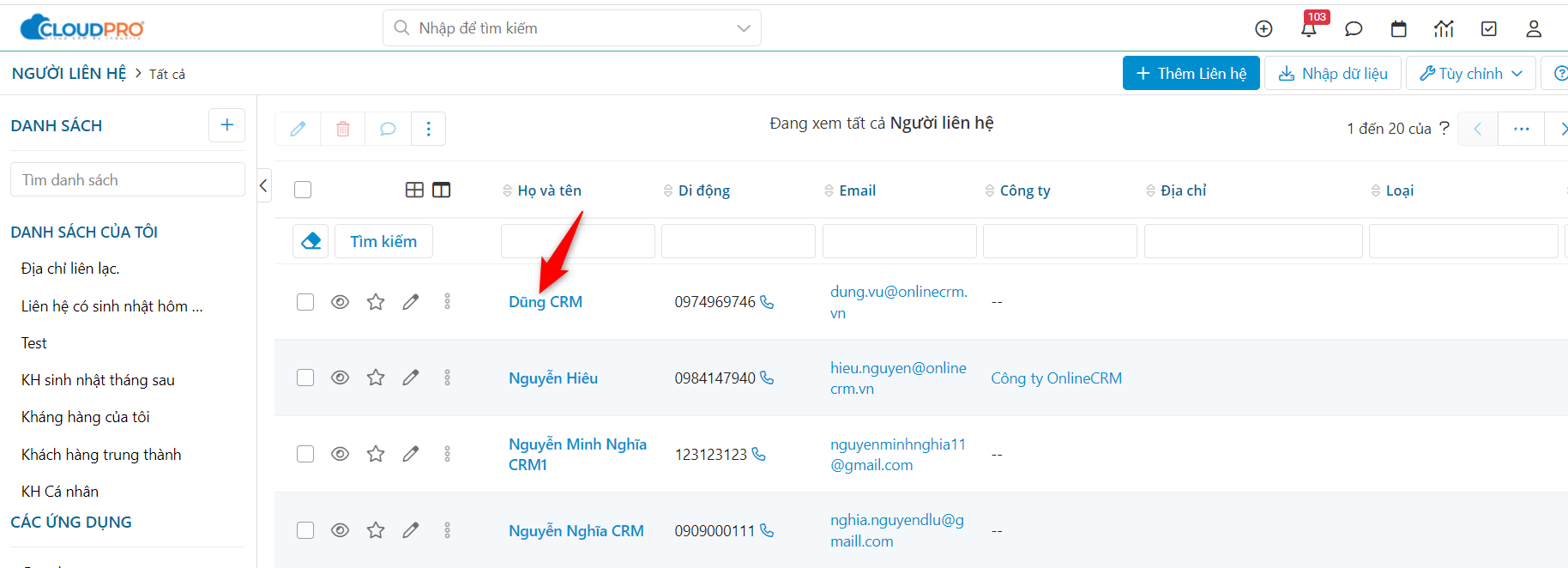Click the eraser clear-filter icon
This screenshot has height=568, width=1568.
coord(311,241)
